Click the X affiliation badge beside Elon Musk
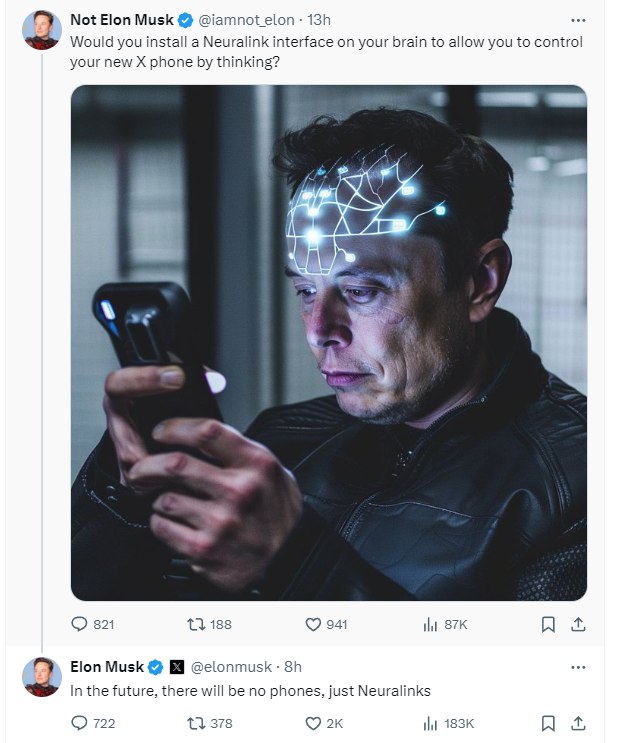Viewport: 628px width, 743px height. tap(176, 667)
